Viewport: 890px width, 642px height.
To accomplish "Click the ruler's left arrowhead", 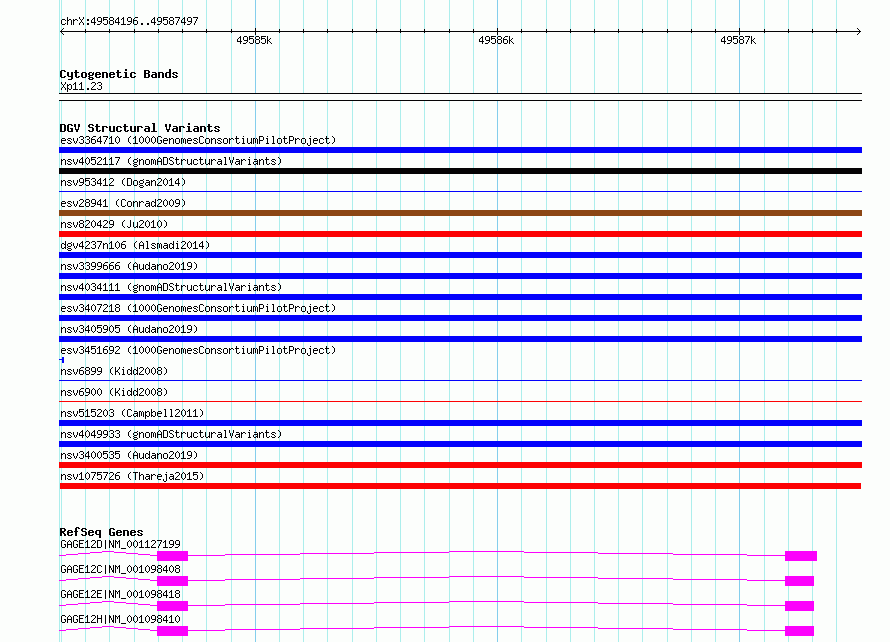I will pos(62,32).
